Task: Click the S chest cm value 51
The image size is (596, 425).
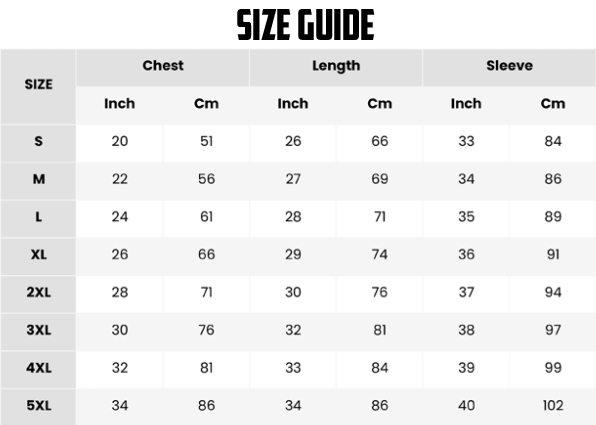Action: pyautogui.click(x=206, y=141)
